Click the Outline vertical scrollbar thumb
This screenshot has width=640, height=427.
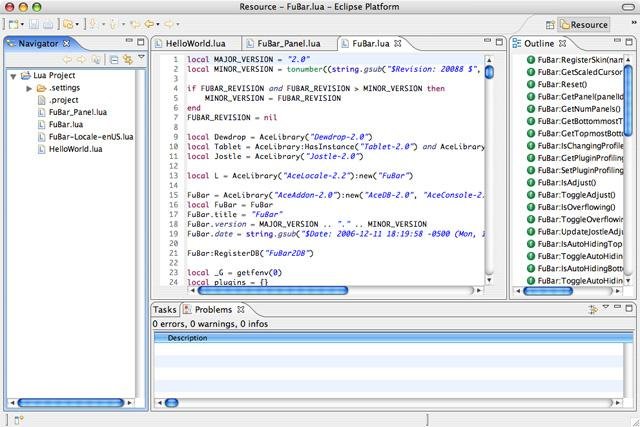[629, 100]
